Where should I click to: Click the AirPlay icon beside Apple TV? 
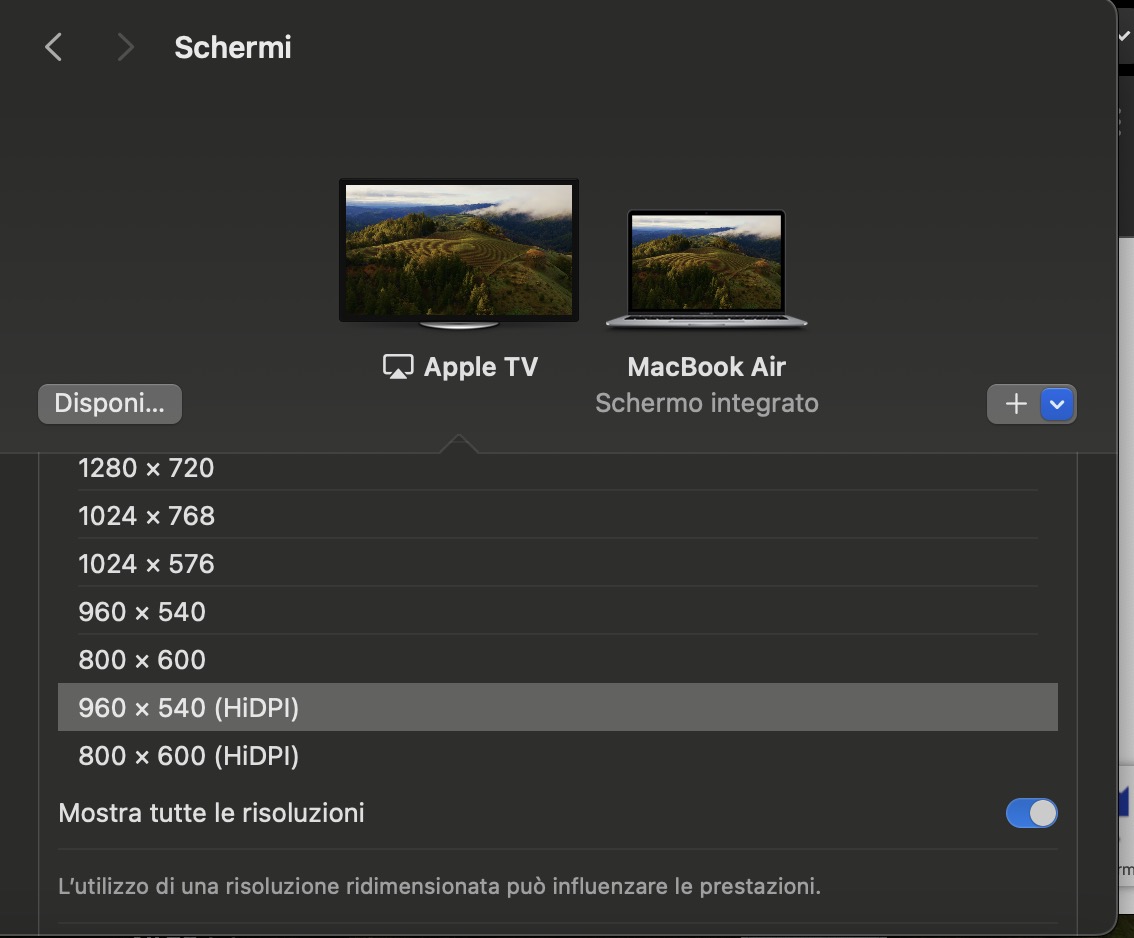(398, 367)
